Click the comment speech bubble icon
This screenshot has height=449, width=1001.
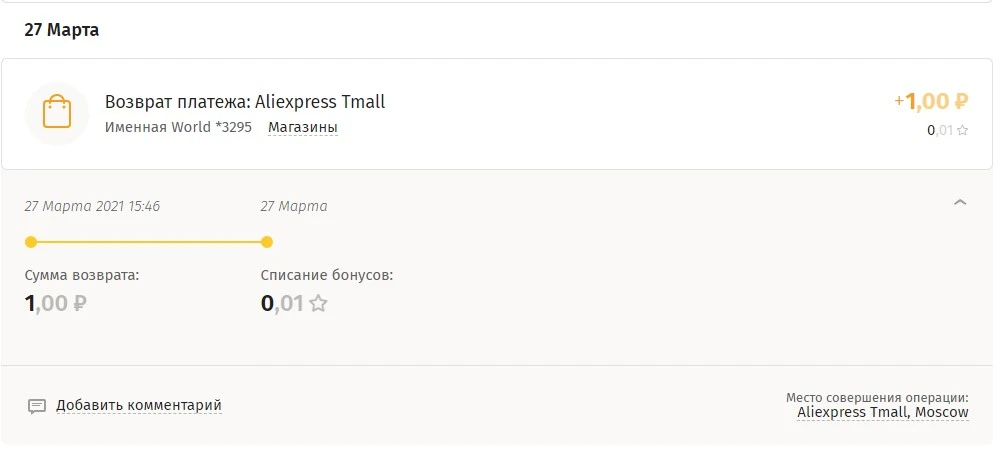click(x=37, y=406)
